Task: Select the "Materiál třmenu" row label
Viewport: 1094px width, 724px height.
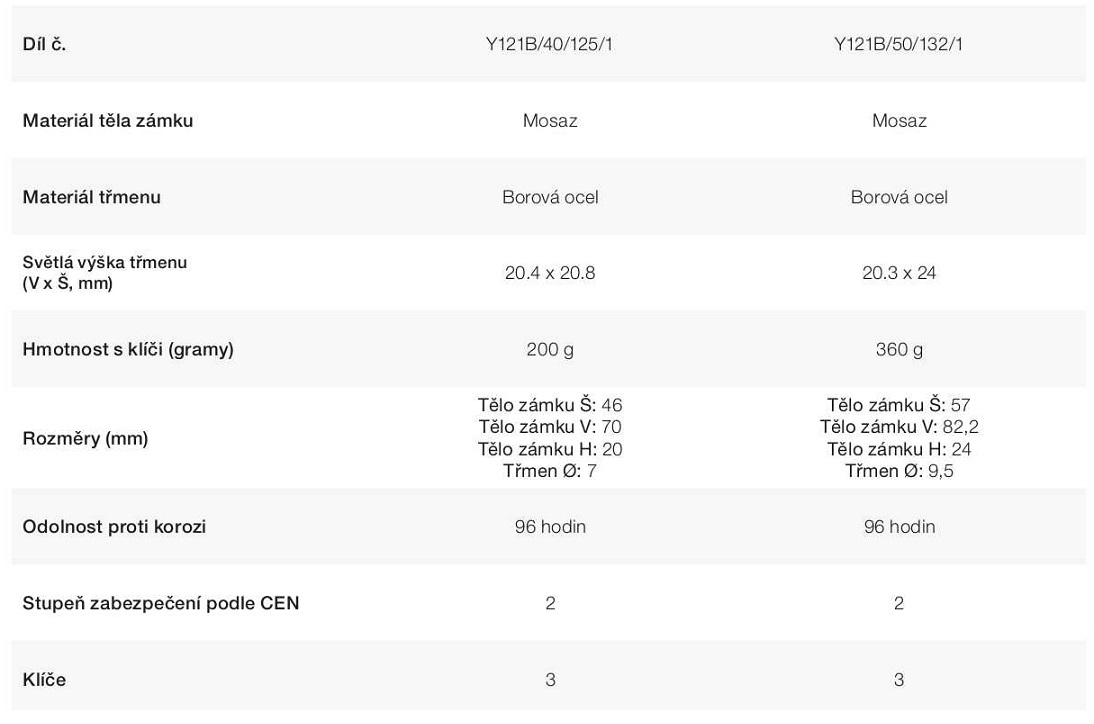Action: (x=91, y=197)
